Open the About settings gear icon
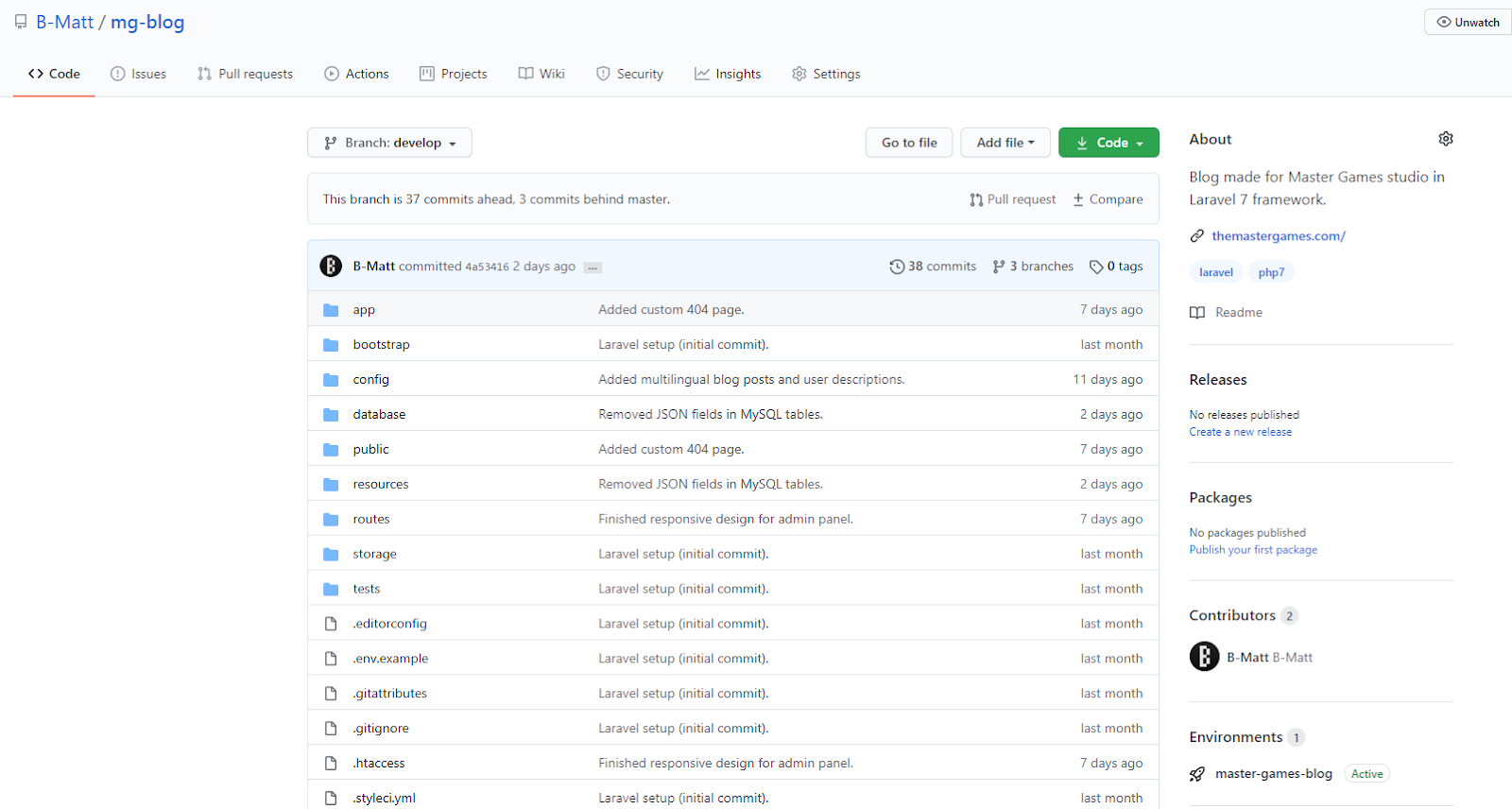1512x809 pixels. (1446, 139)
